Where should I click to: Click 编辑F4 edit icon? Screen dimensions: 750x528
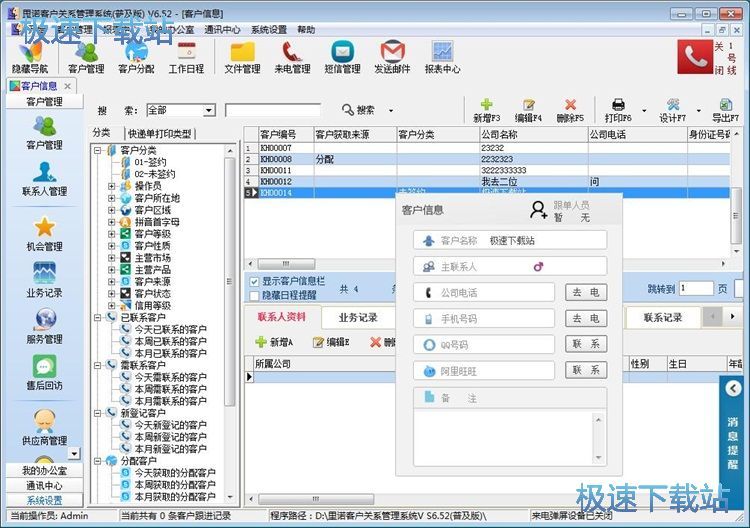pos(528,110)
